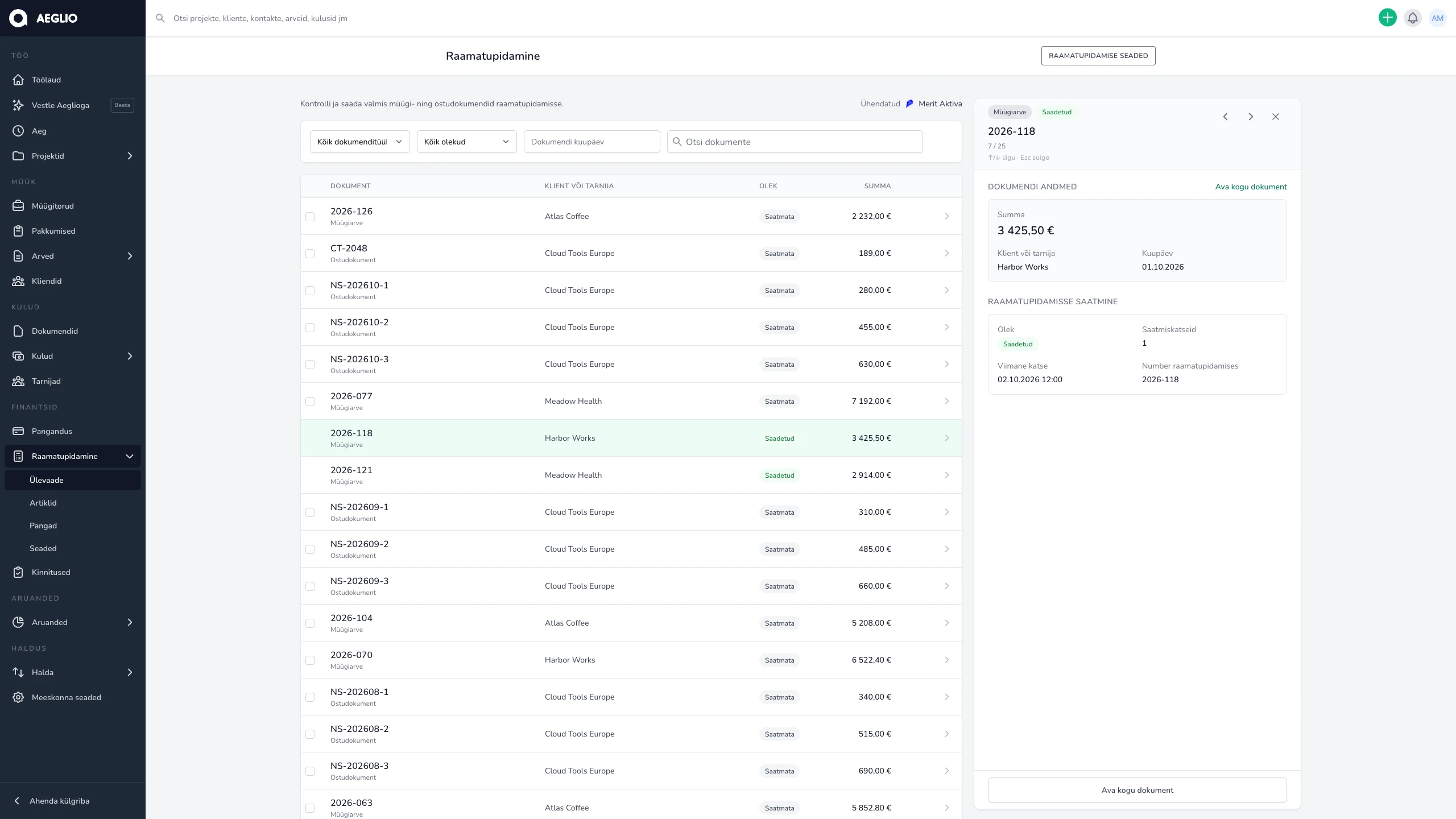
Task: Go to previous document with left arrow
Action: (1226, 117)
